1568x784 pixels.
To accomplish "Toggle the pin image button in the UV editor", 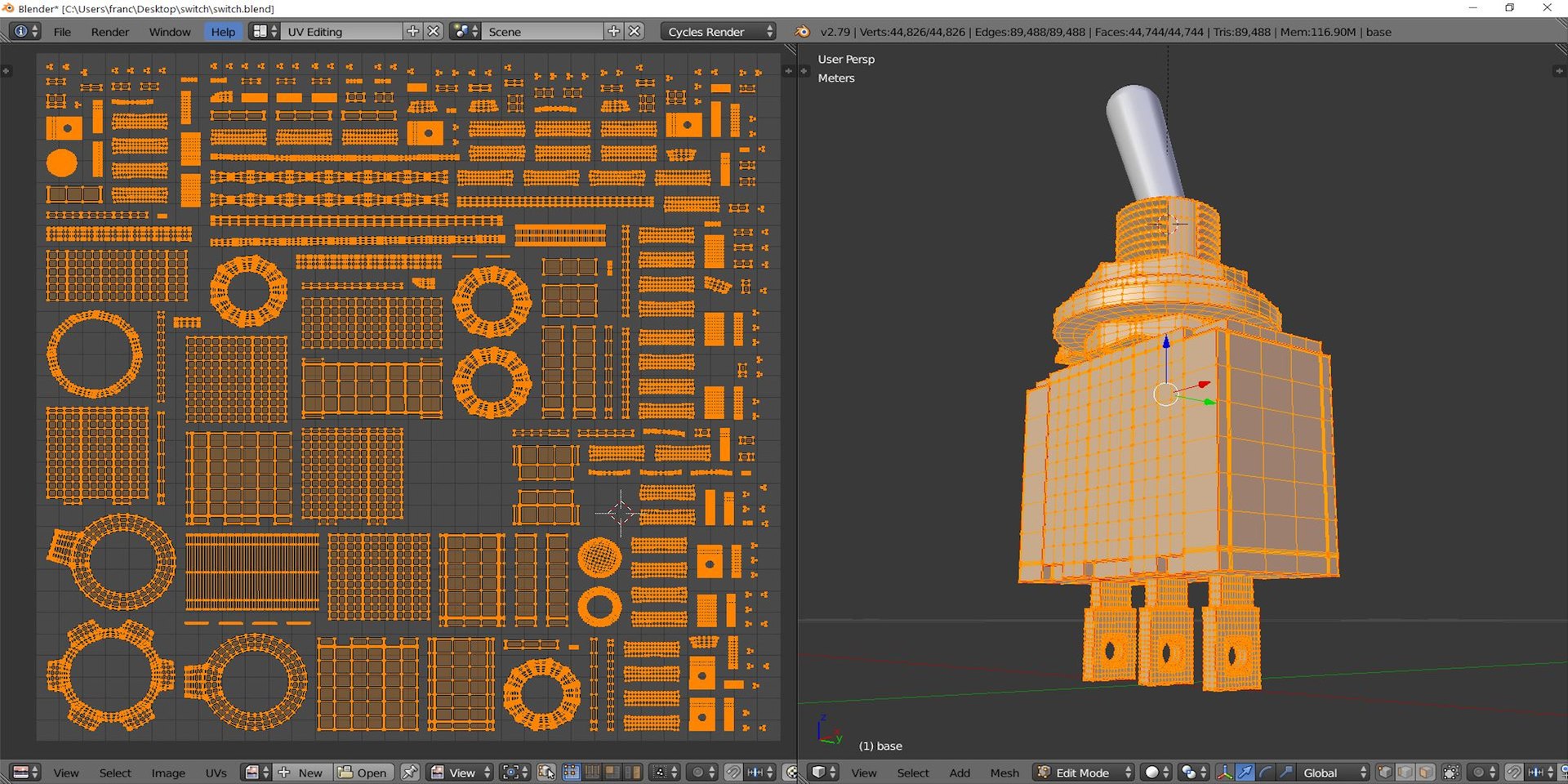I will [410, 773].
